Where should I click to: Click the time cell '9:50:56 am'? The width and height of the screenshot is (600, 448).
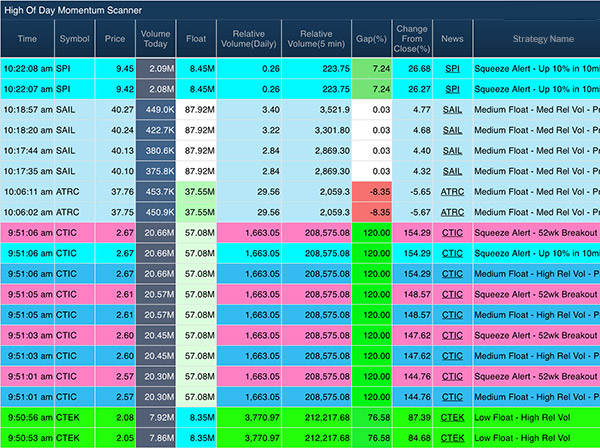[x=30, y=417]
